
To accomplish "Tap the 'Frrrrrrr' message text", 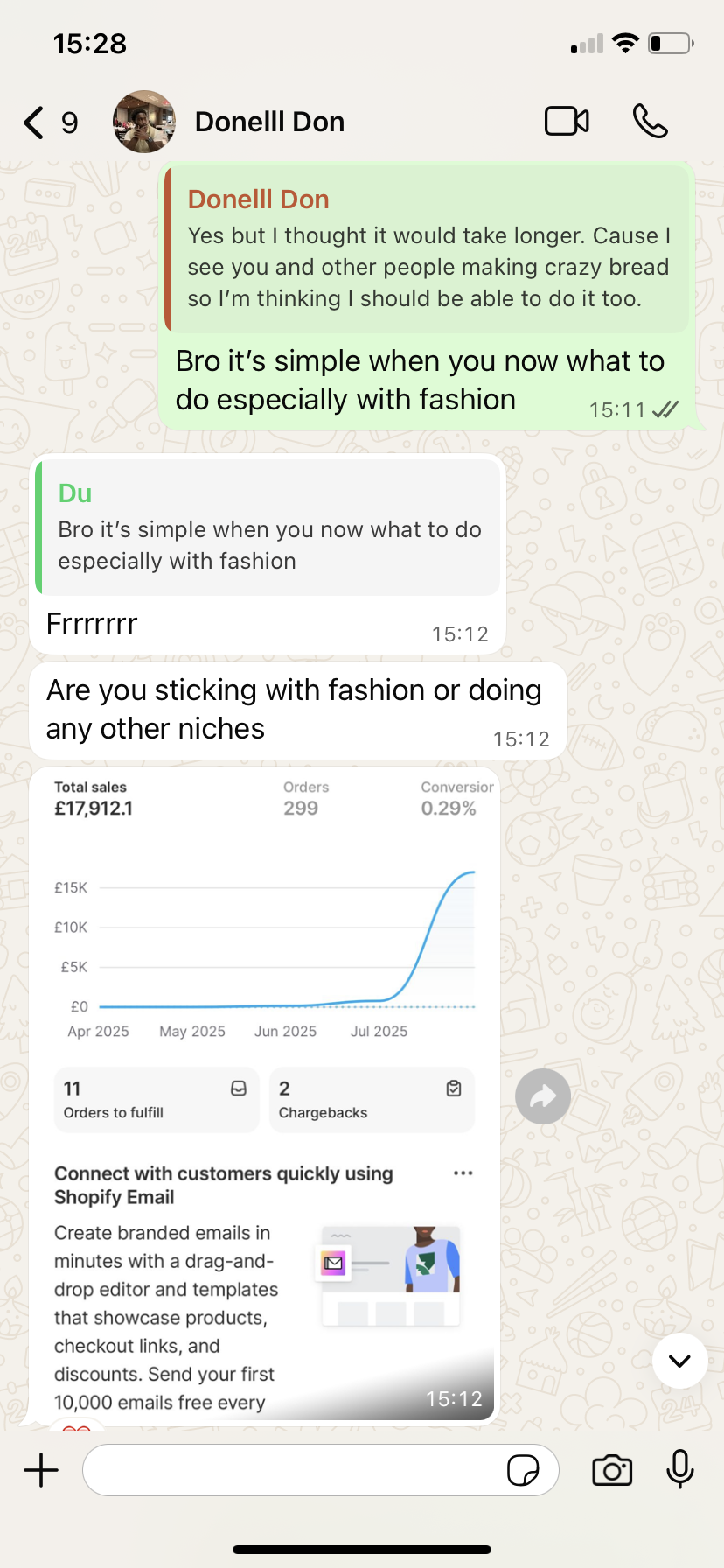I will pos(92,624).
